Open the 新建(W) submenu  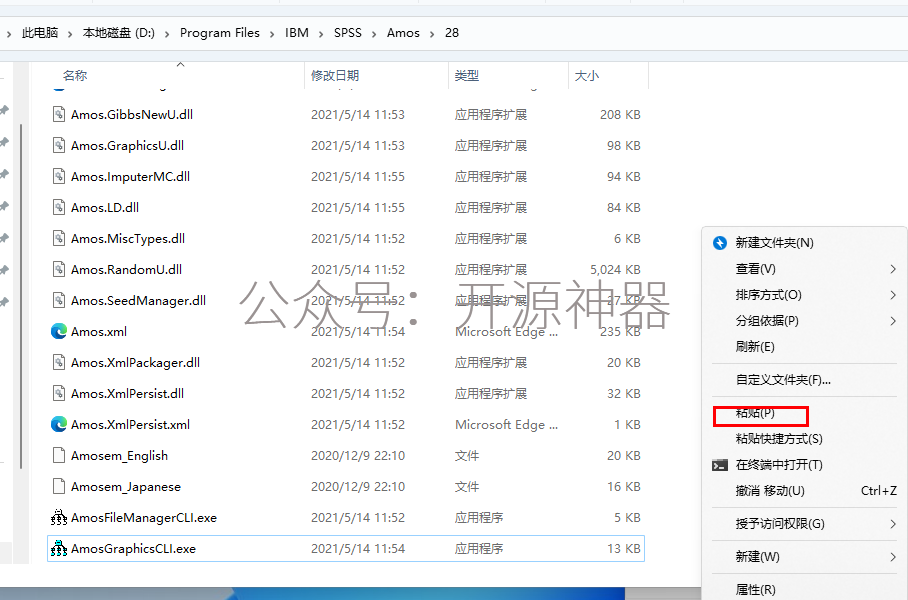[804, 557]
